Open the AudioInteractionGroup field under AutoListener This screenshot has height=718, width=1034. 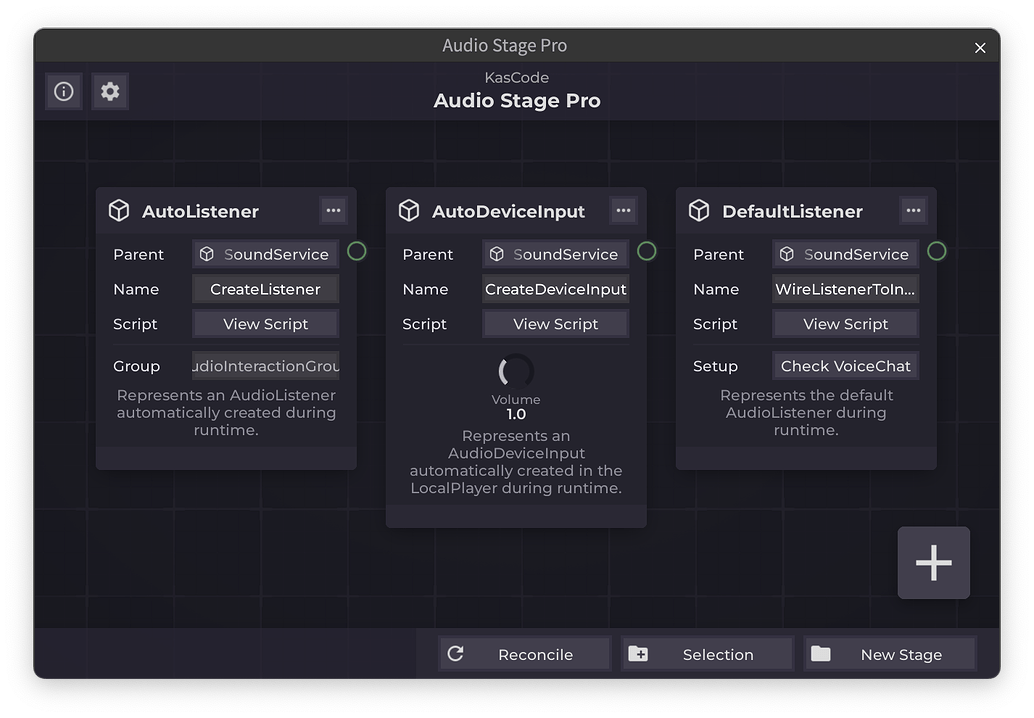264,366
